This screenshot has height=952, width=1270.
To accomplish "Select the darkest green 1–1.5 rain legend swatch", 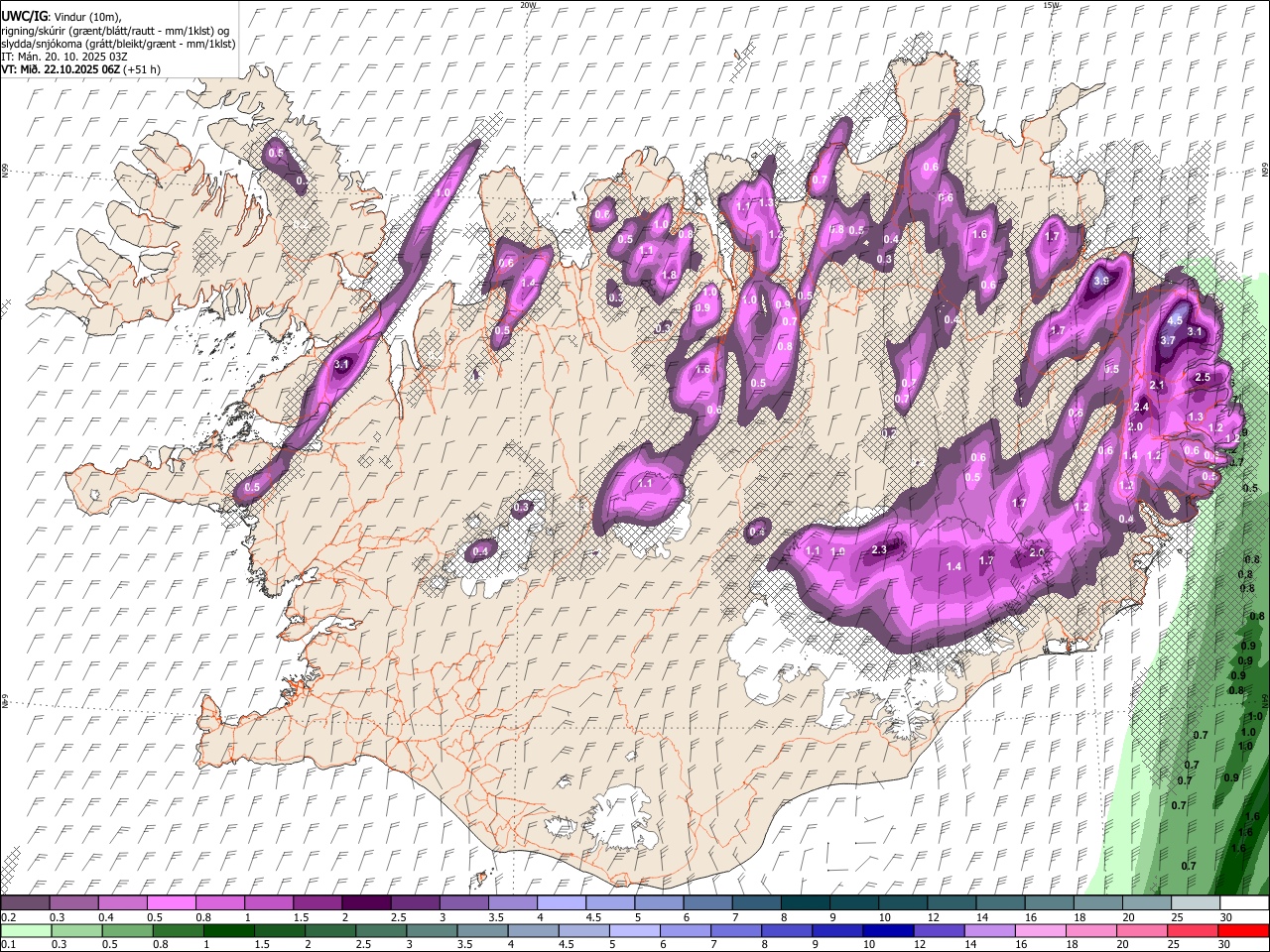I will coord(228,930).
